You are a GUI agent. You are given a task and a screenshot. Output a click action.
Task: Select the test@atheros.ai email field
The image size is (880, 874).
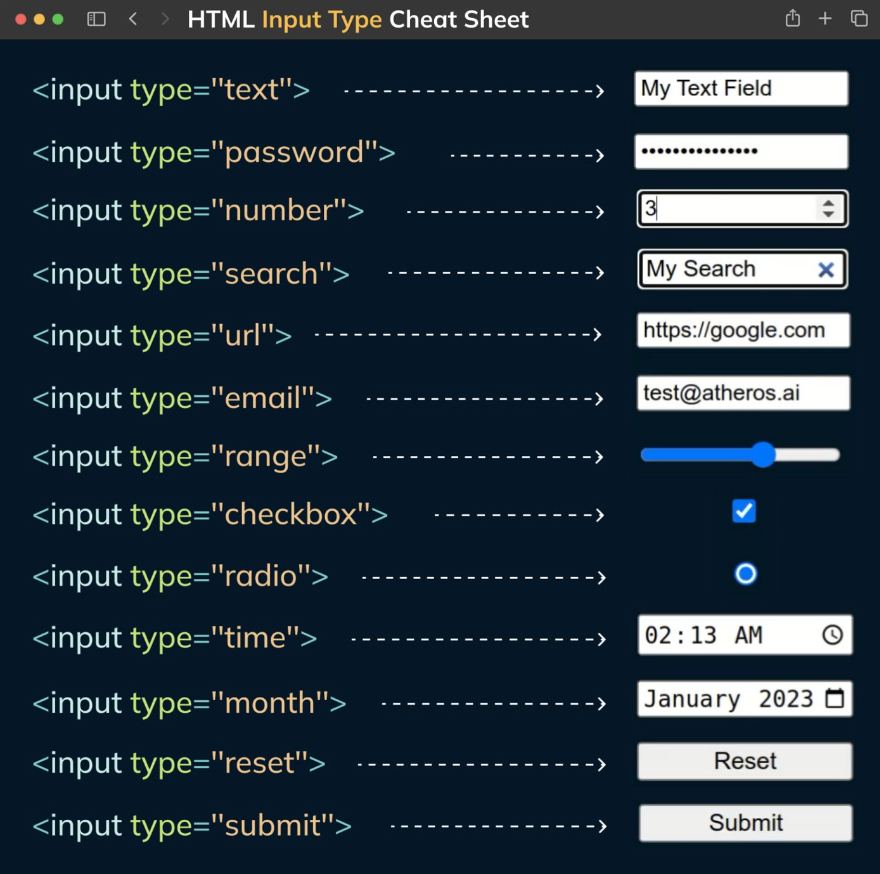(742, 394)
